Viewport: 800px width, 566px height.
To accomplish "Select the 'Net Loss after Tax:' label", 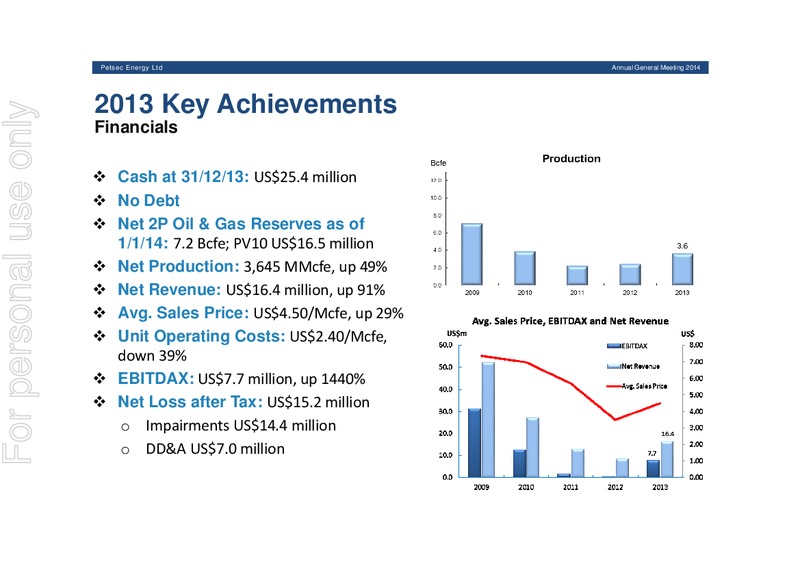I will [190, 402].
